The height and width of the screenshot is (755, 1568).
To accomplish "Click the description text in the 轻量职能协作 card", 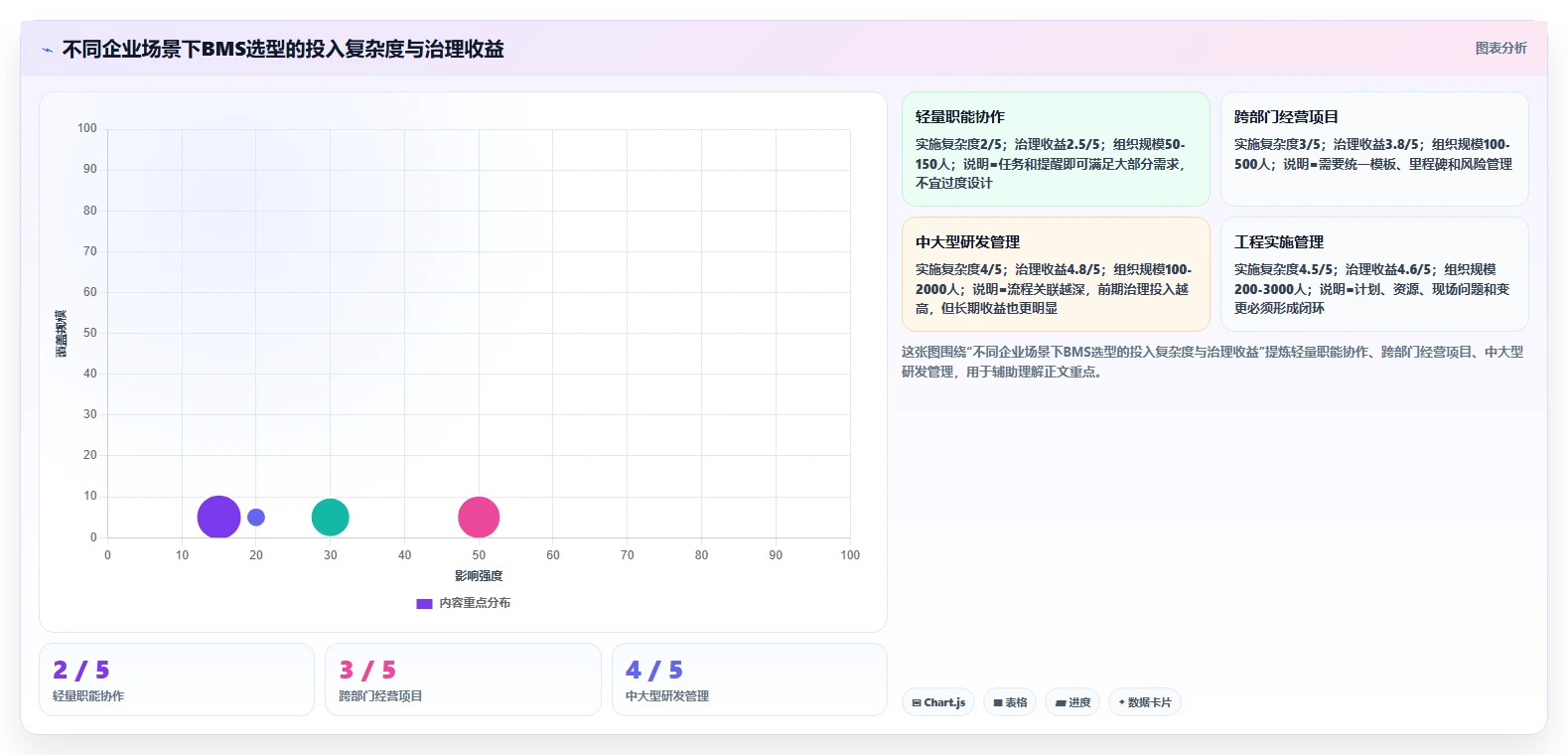I will [x=1051, y=164].
